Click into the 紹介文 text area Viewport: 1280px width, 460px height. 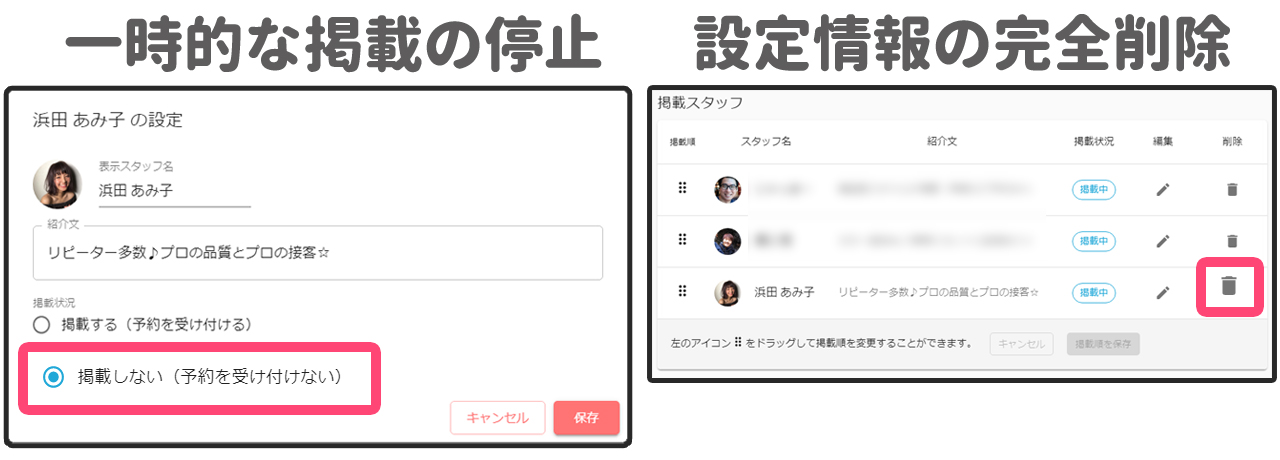point(317,253)
